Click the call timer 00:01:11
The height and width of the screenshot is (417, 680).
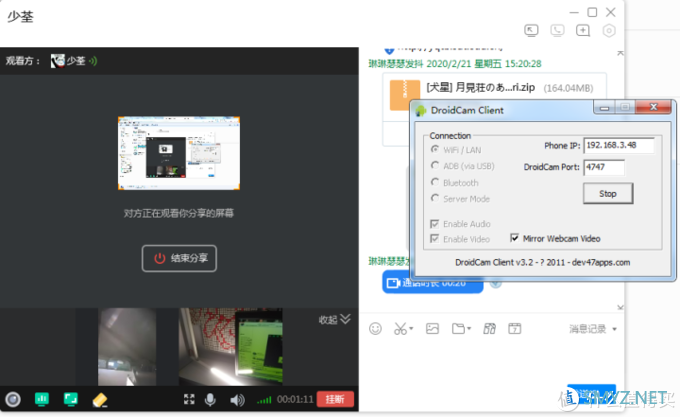(x=295, y=399)
